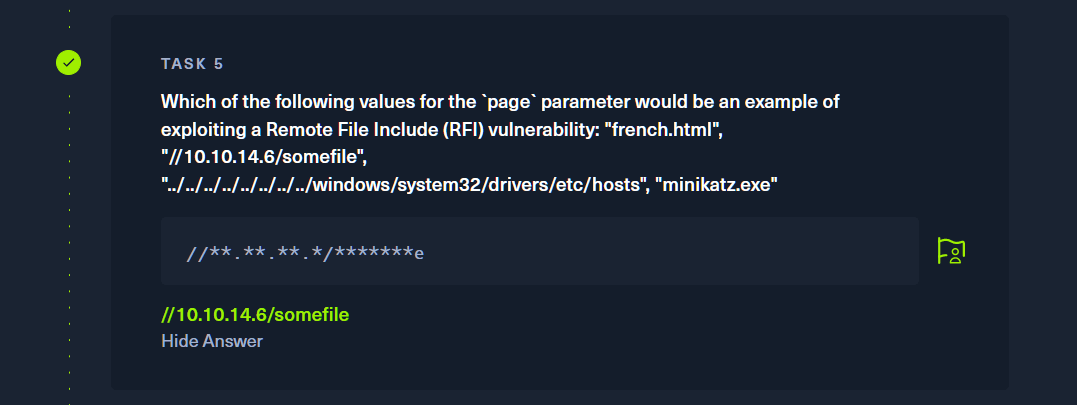Click the word "exploiting" in the question
1077x405 pixels.
(198, 129)
